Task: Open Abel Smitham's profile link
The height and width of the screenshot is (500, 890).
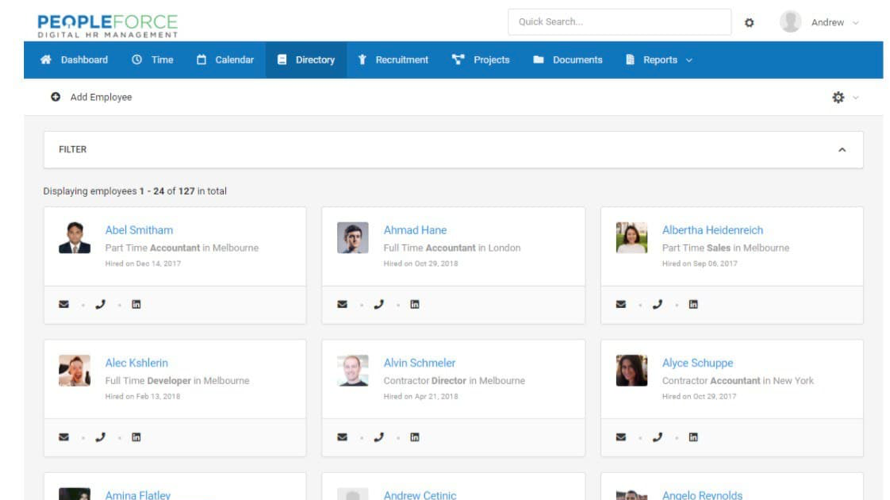Action: tap(139, 230)
